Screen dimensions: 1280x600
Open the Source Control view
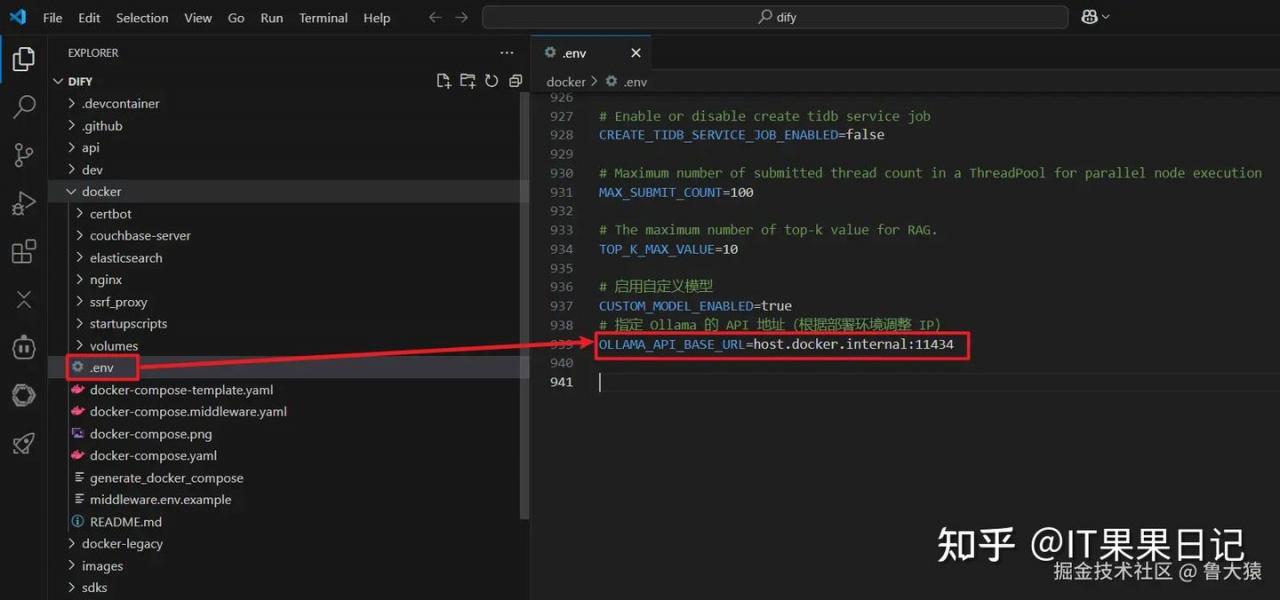click(x=23, y=154)
